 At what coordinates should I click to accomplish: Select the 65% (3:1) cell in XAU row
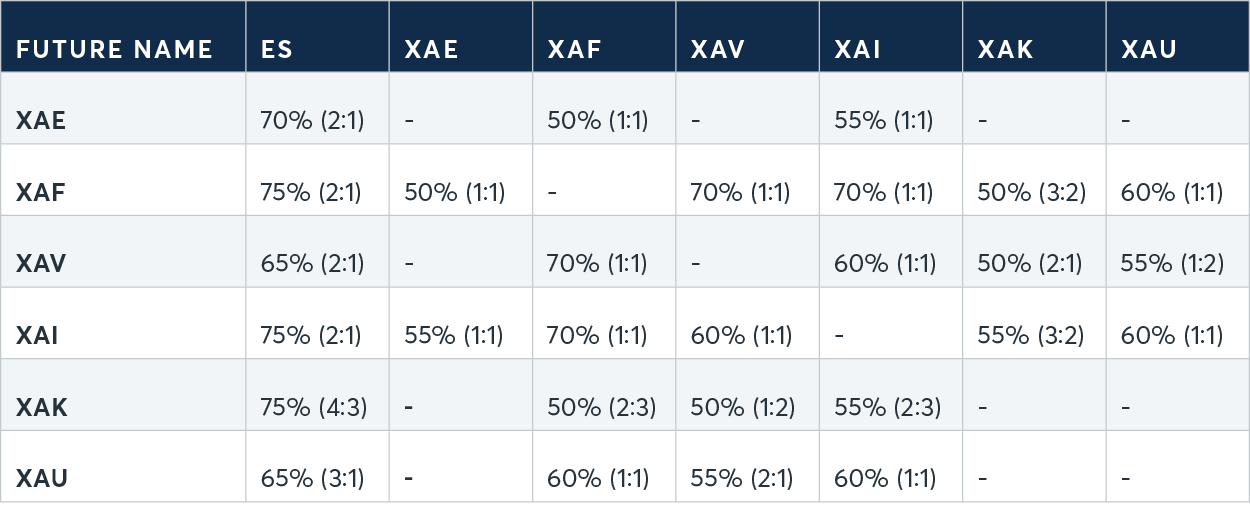(x=311, y=479)
